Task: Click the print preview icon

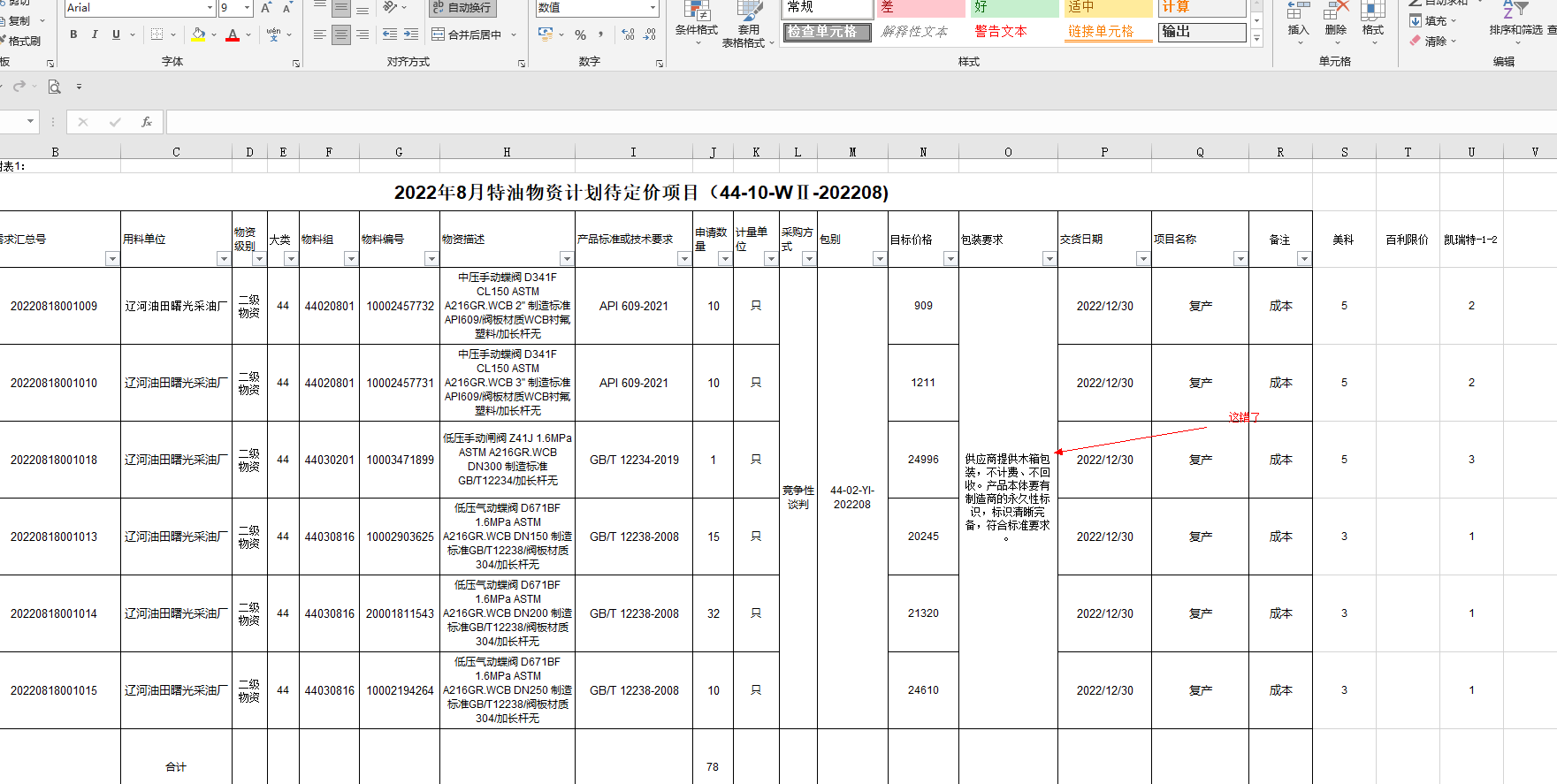Action: (x=54, y=87)
